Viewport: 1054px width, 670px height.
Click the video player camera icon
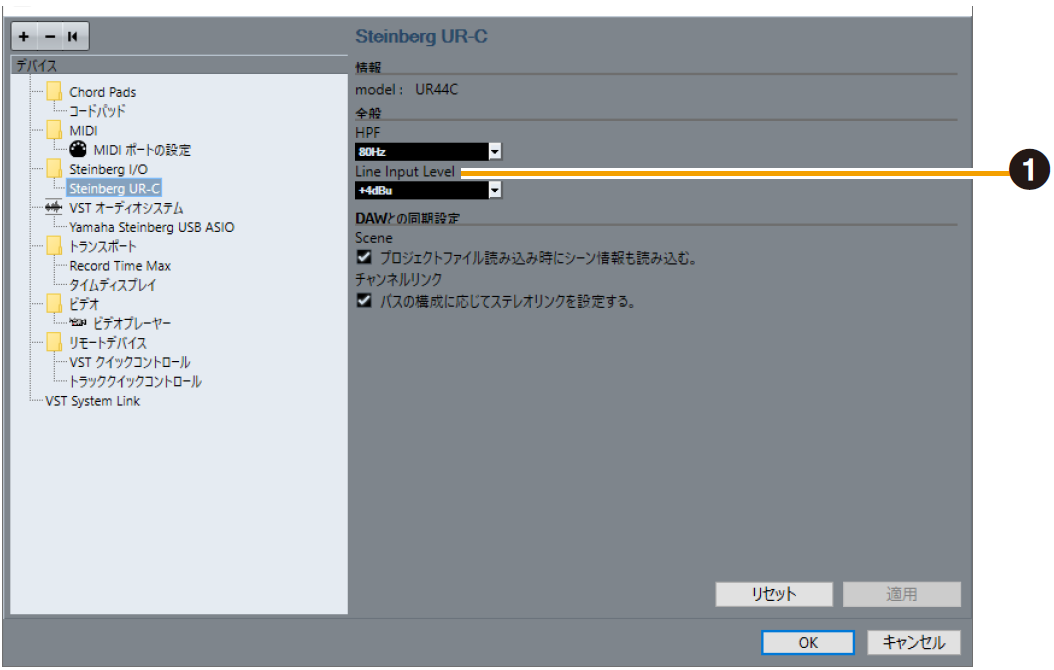pos(79,324)
